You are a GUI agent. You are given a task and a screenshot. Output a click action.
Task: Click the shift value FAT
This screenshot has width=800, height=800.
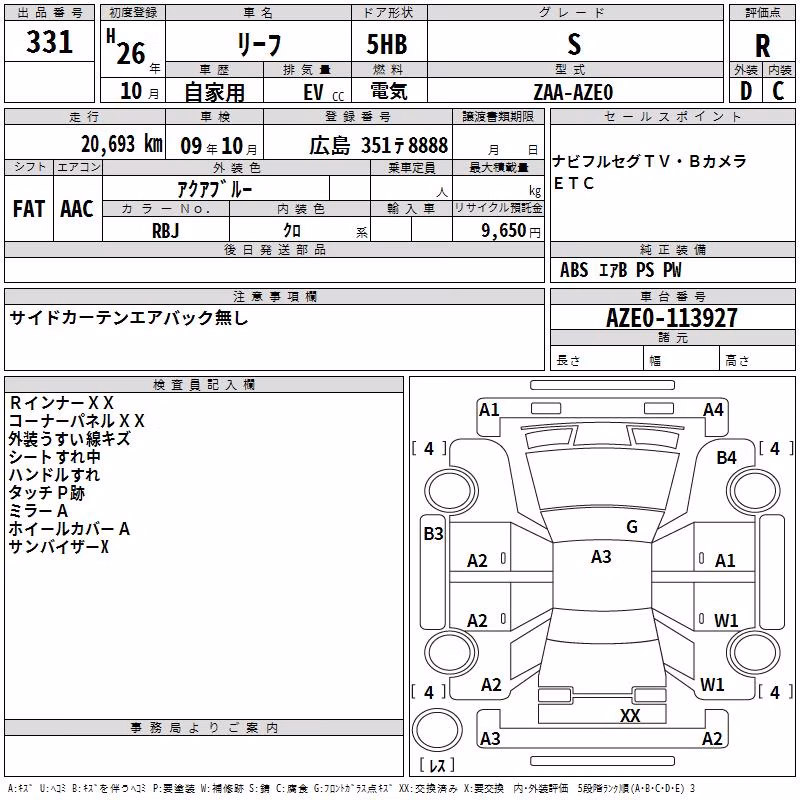tap(29, 208)
